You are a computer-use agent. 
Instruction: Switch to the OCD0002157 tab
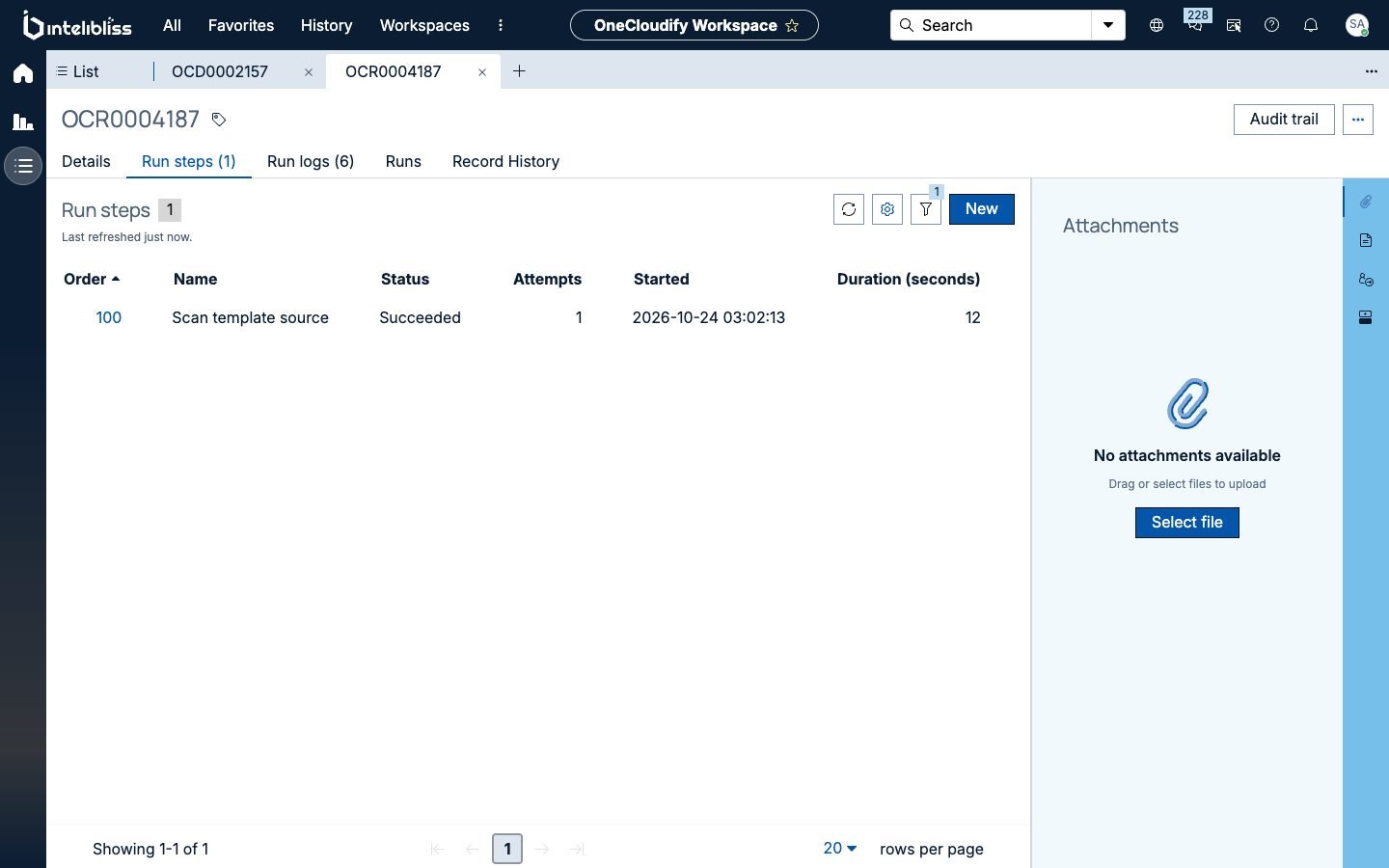[x=220, y=71]
